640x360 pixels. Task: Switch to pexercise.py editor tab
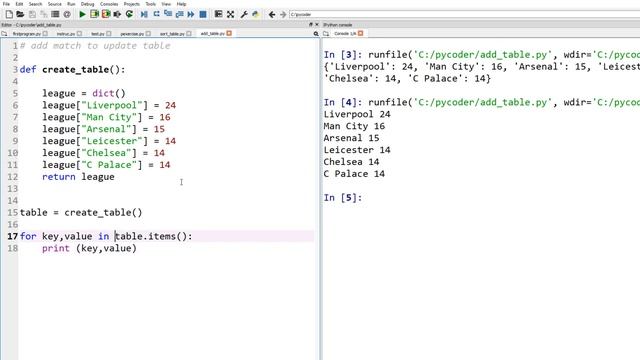pyautogui.click(x=132, y=34)
